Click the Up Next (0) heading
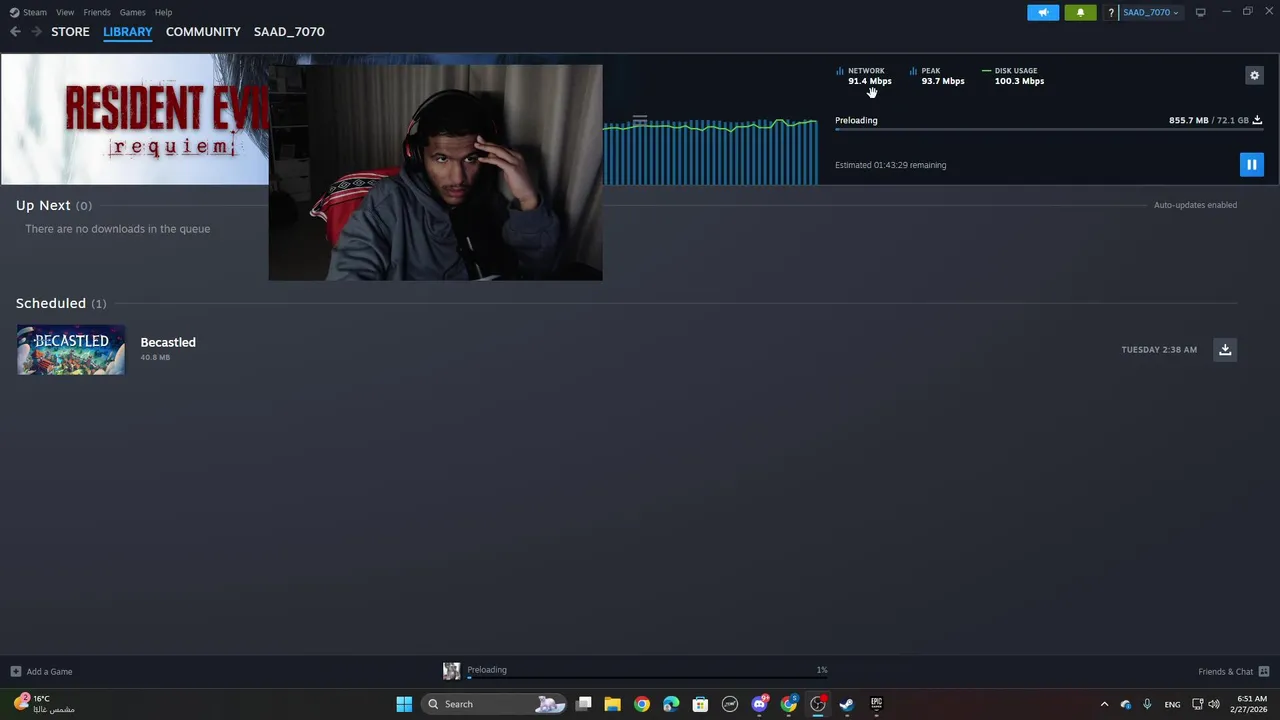Image resolution: width=1280 pixels, height=720 pixels. point(54,205)
